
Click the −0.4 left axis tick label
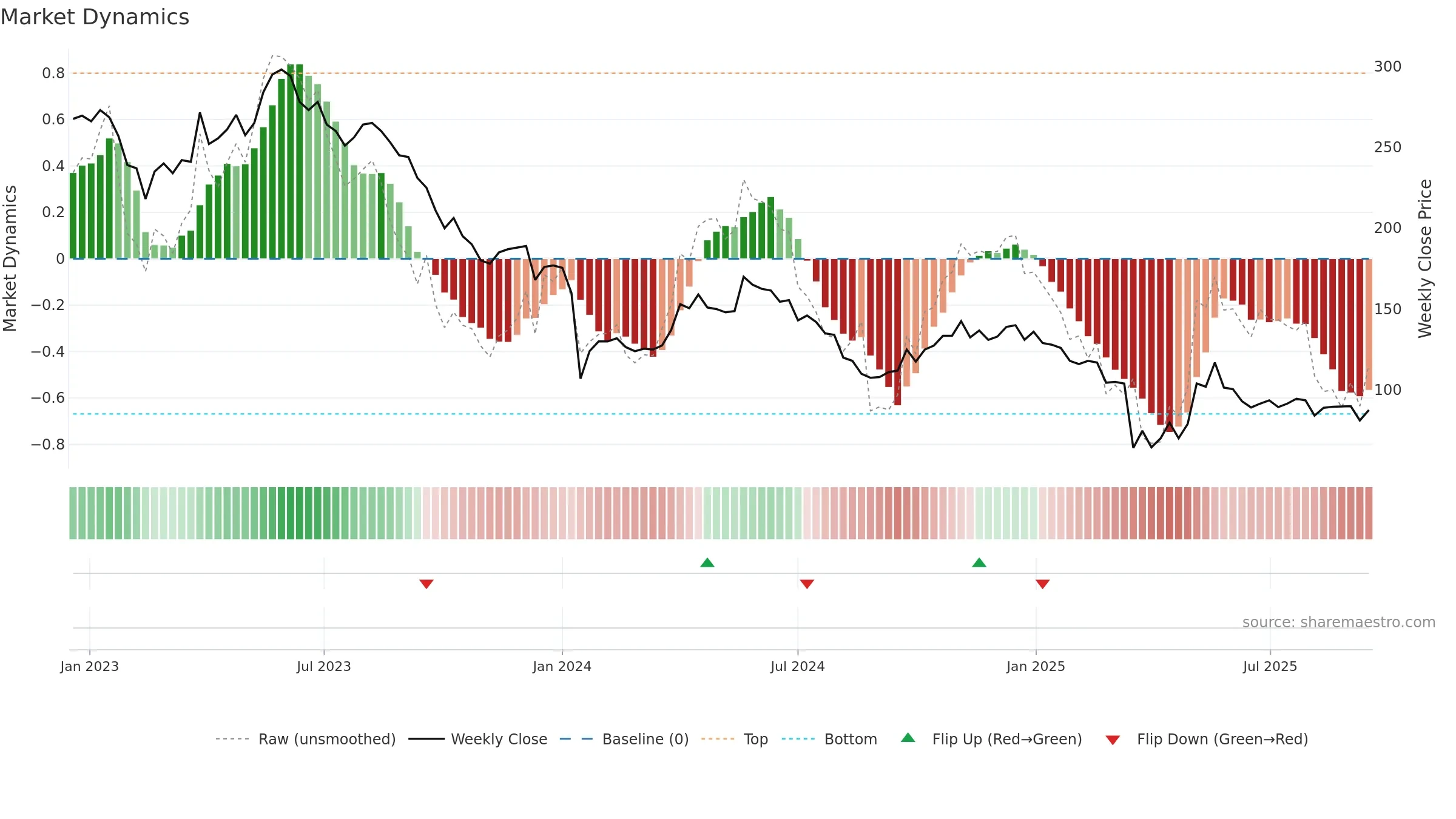point(48,352)
